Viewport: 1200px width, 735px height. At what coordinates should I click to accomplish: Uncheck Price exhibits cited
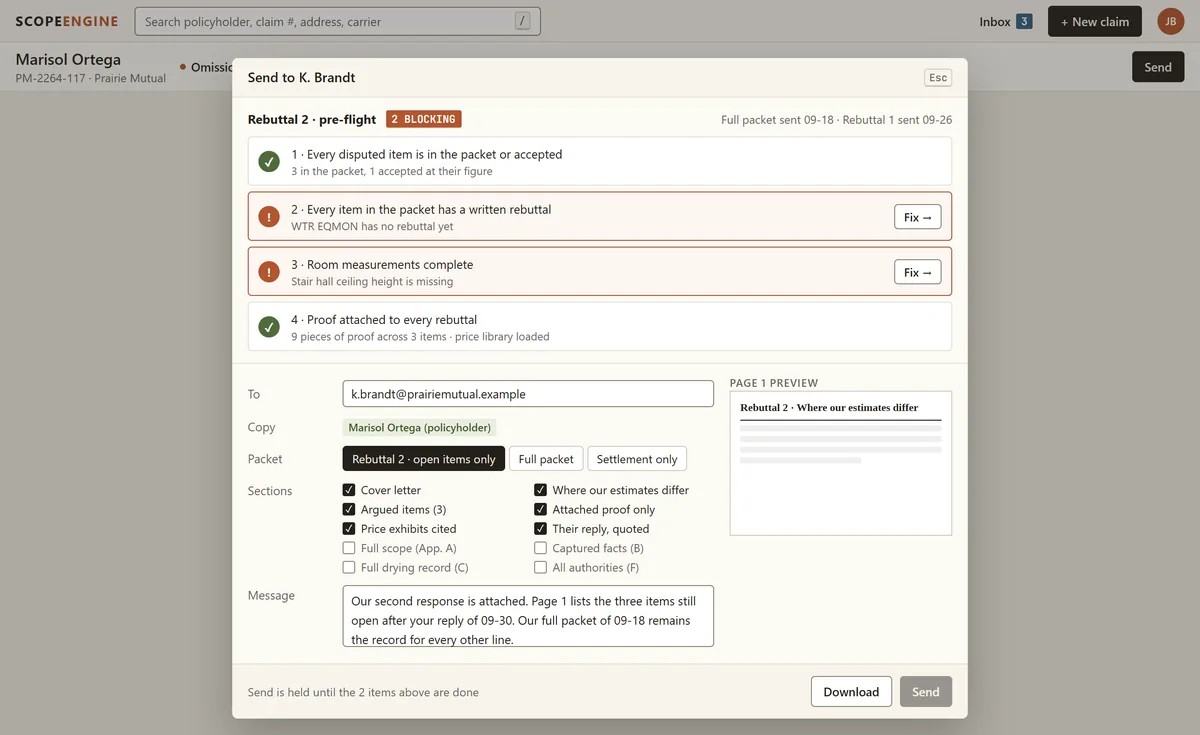point(349,529)
